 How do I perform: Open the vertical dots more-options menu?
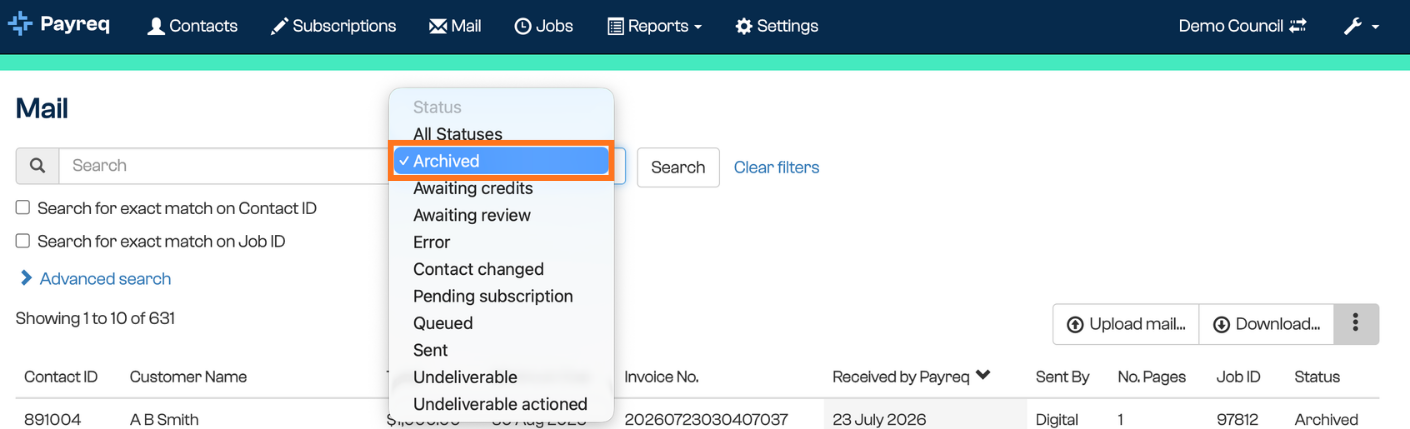point(1356,324)
